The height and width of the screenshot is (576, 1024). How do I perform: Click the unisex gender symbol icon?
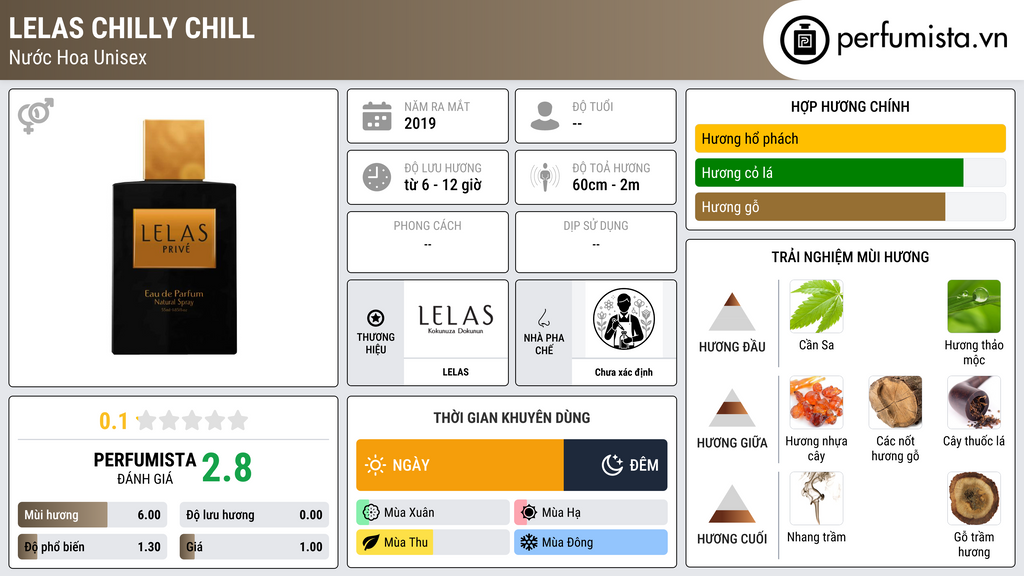click(x=36, y=116)
